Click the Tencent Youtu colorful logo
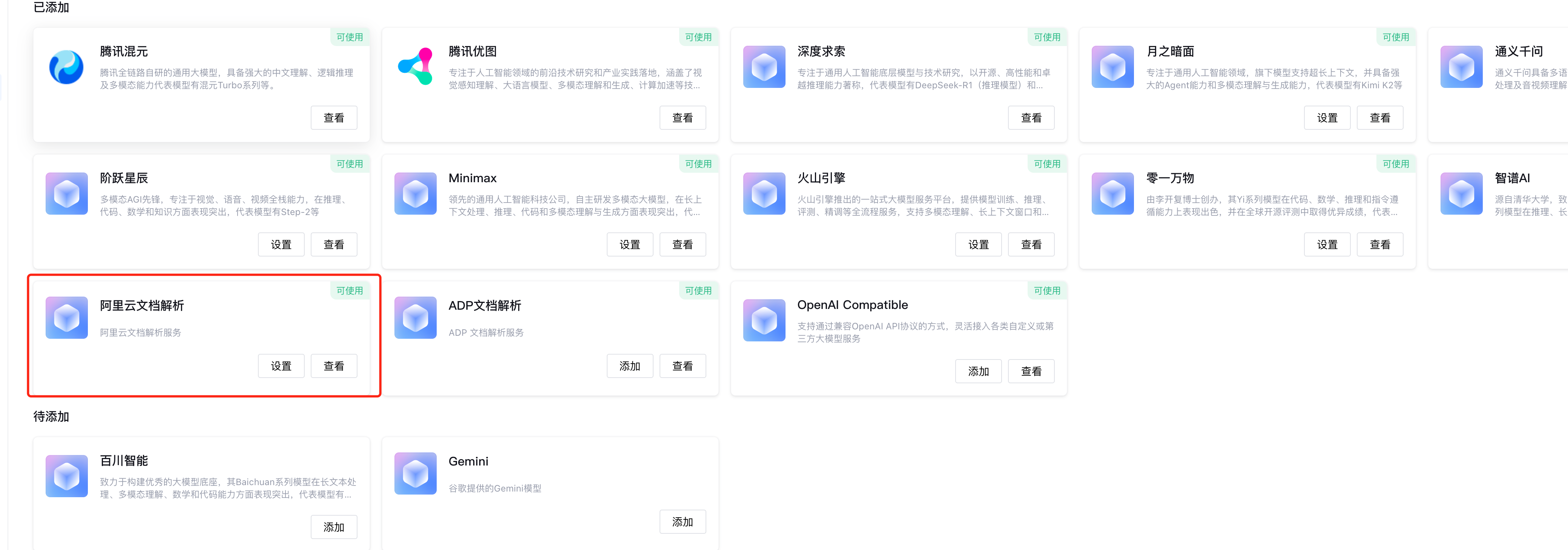The width and height of the screenshot is (1568, 550). pos(415,67)
